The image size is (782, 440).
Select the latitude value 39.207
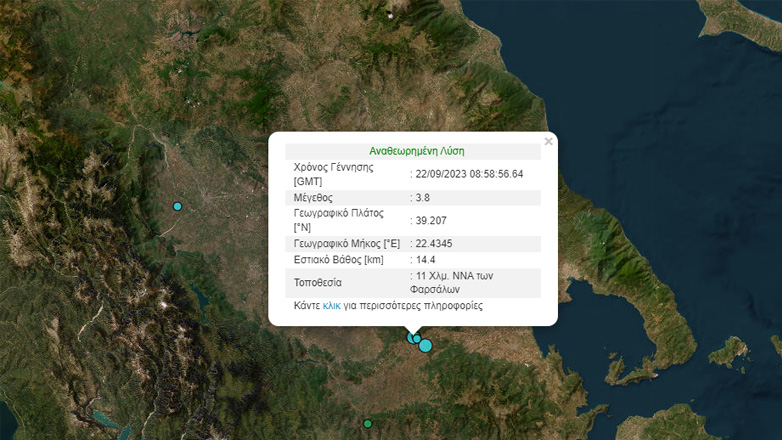(431, 220)
